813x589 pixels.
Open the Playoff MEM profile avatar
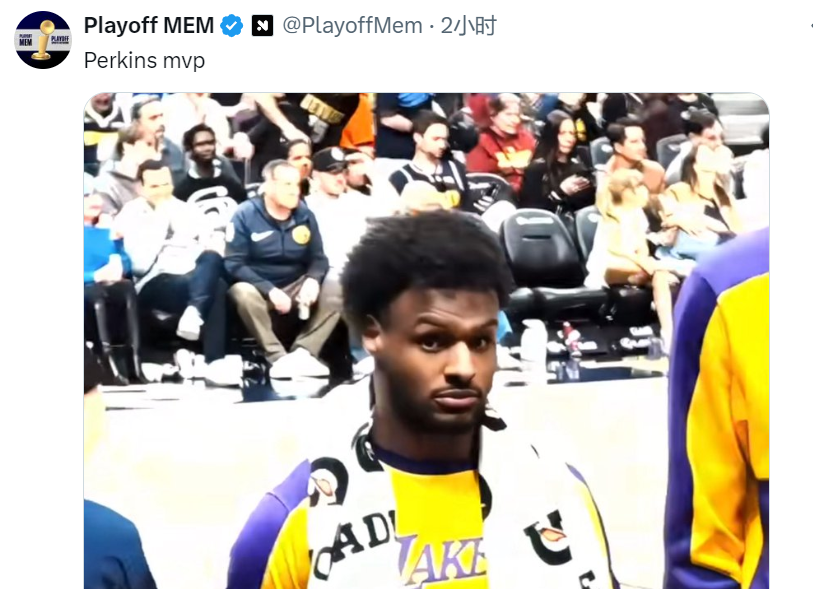tap(43, 40)
